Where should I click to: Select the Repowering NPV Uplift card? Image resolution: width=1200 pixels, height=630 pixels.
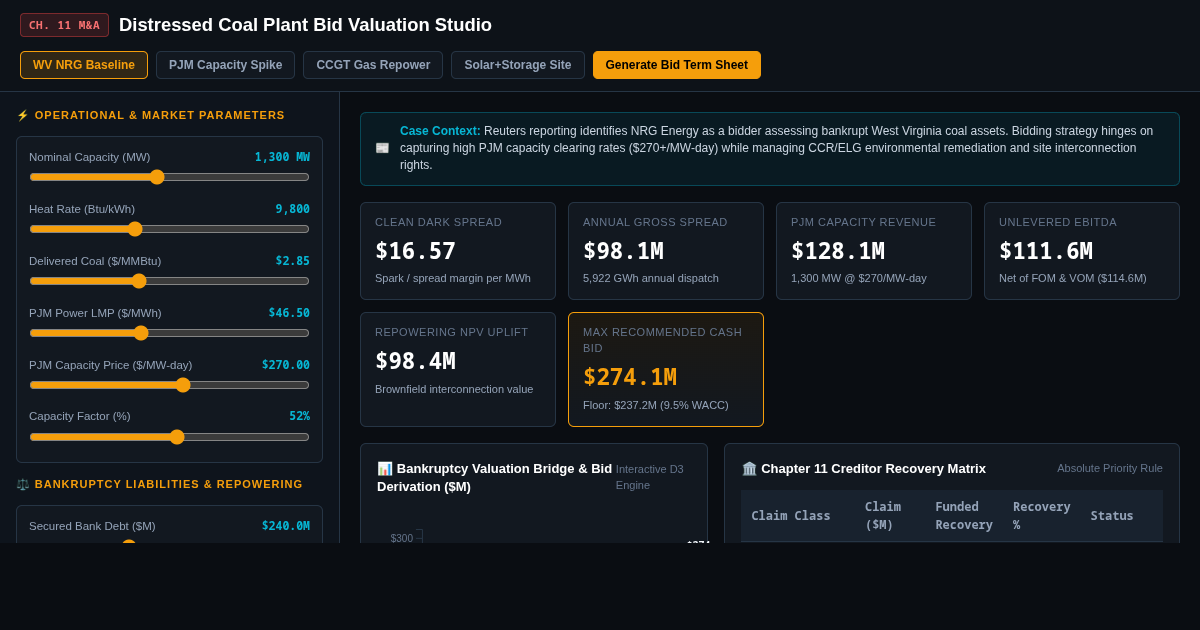point(458,370)
